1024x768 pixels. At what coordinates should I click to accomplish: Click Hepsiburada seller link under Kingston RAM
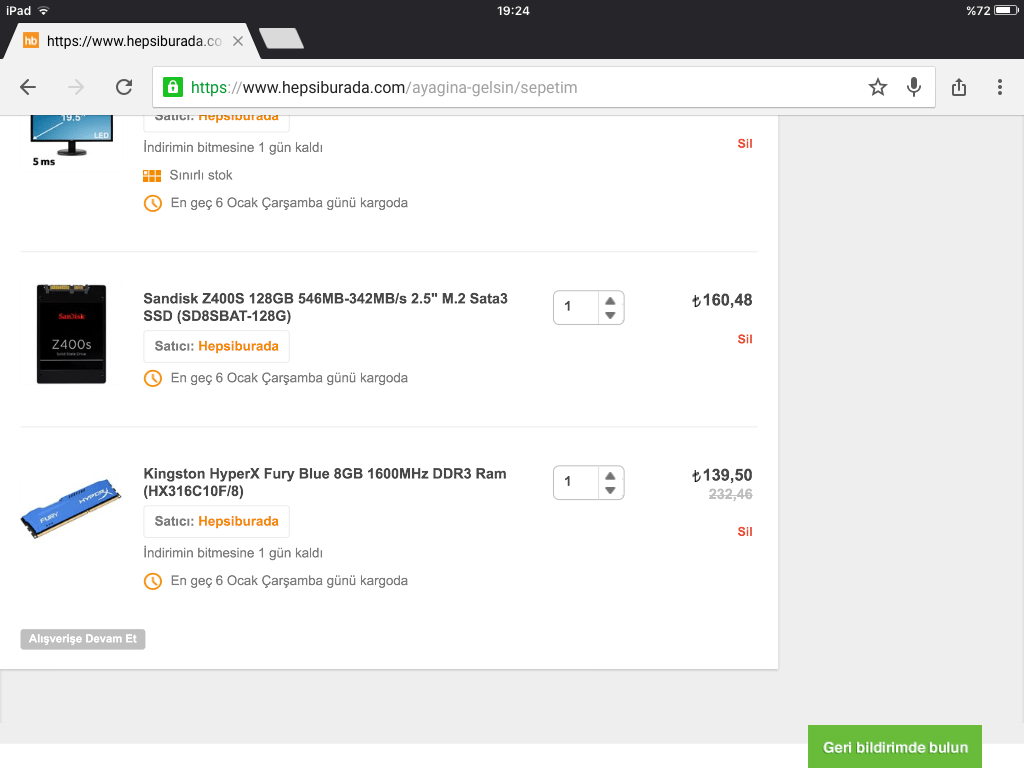(238, 521)
